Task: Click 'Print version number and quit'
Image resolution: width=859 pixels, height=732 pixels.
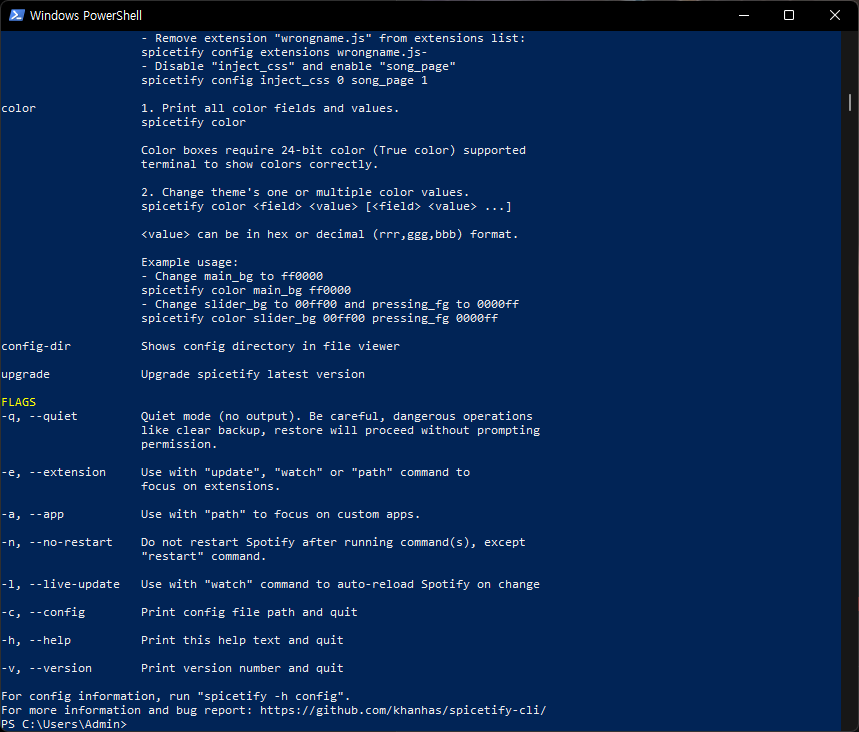Action: pos(242,668)
